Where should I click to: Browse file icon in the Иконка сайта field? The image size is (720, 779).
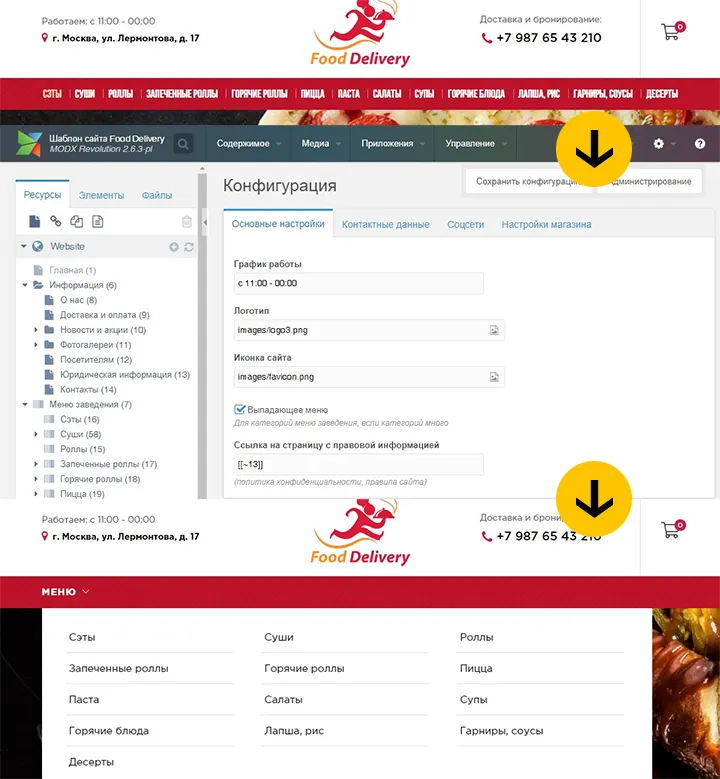pyautogui.click(x=494, y=377)
